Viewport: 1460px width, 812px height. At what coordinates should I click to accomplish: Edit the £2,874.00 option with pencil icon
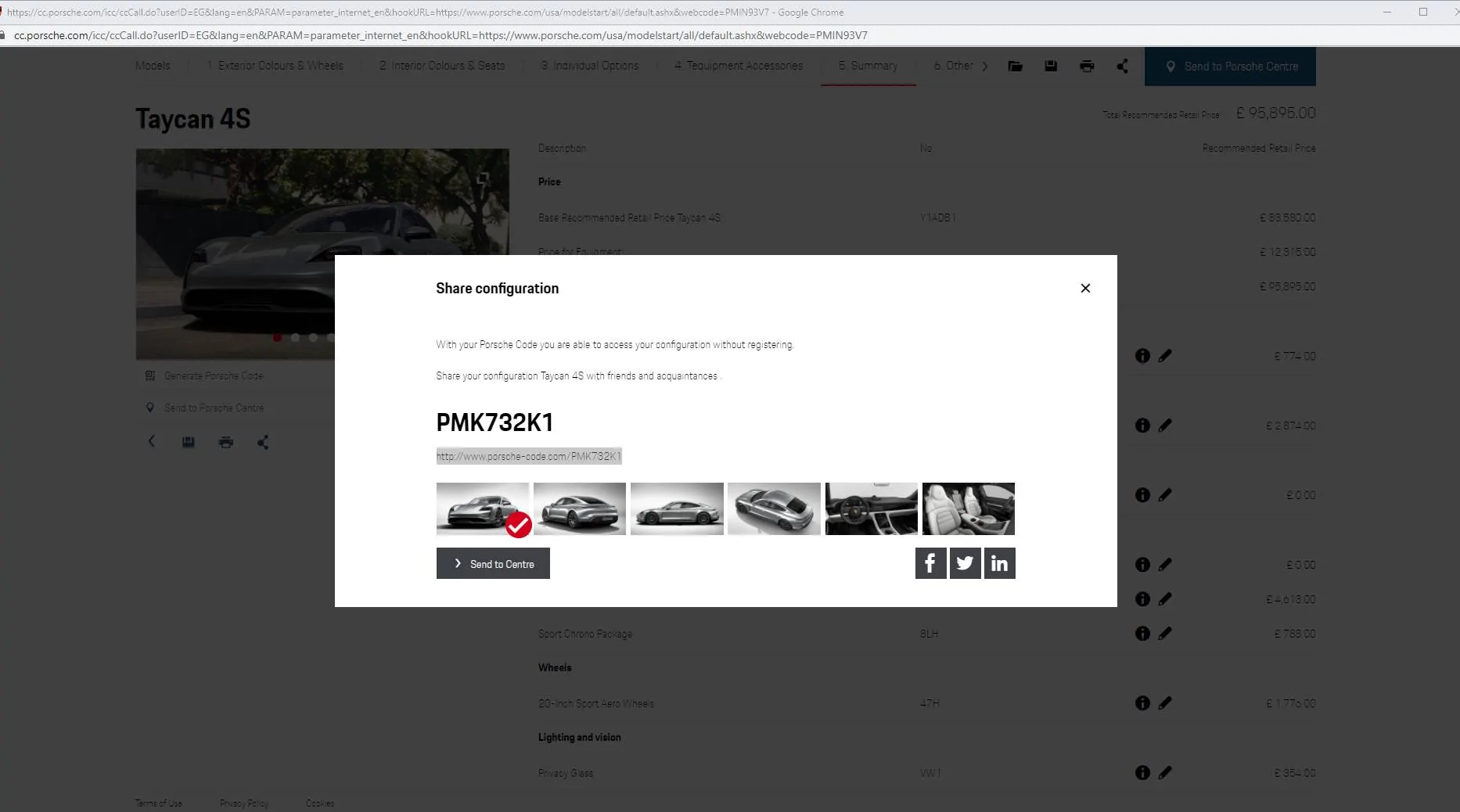point(1165,426)
